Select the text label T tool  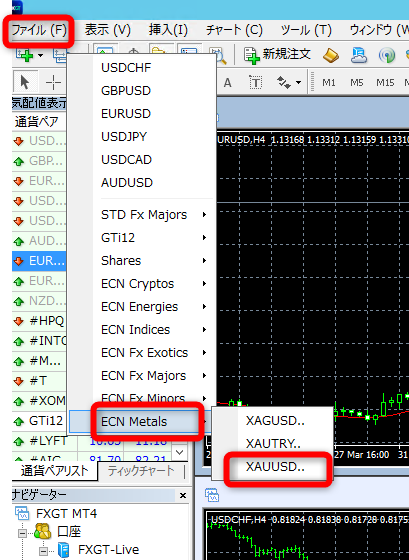[x=255, y=83]
